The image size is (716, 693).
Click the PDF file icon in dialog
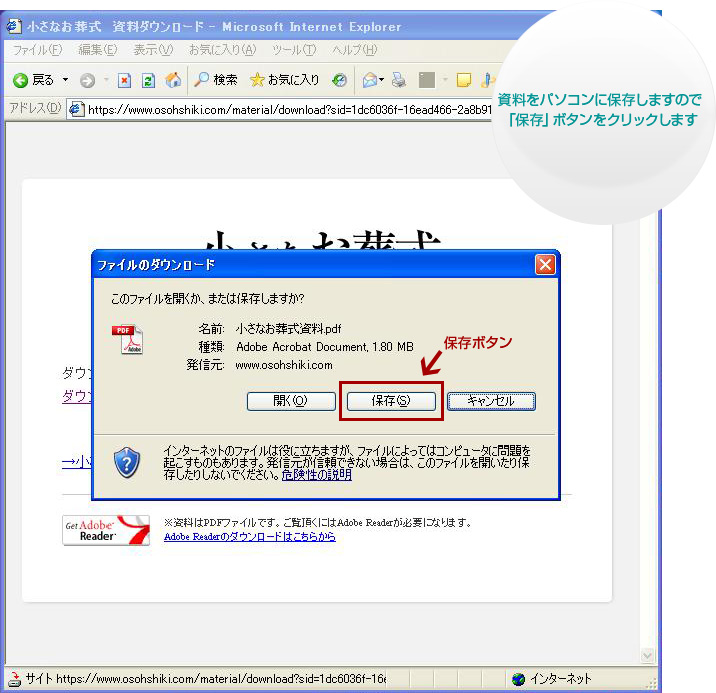pyautogui.click(x=127, y=339)
